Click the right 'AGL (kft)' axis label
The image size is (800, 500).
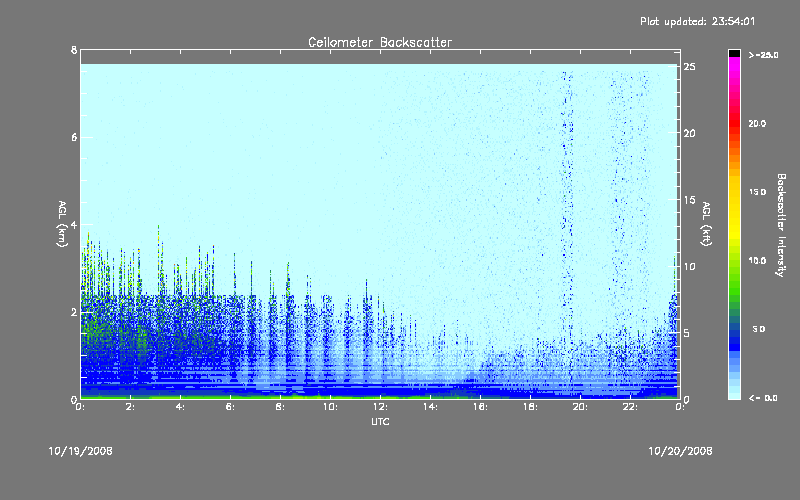[707, 224]
